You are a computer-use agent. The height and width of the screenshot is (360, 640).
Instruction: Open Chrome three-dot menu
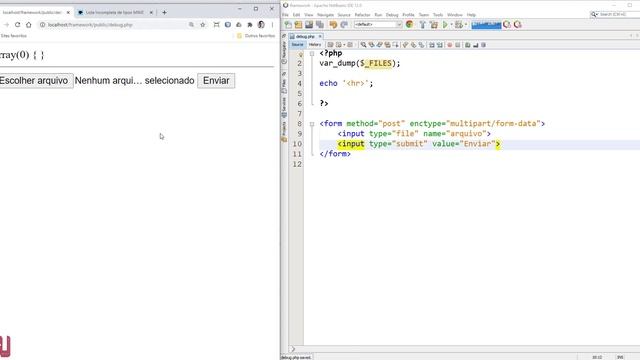[x=272, y=25]
